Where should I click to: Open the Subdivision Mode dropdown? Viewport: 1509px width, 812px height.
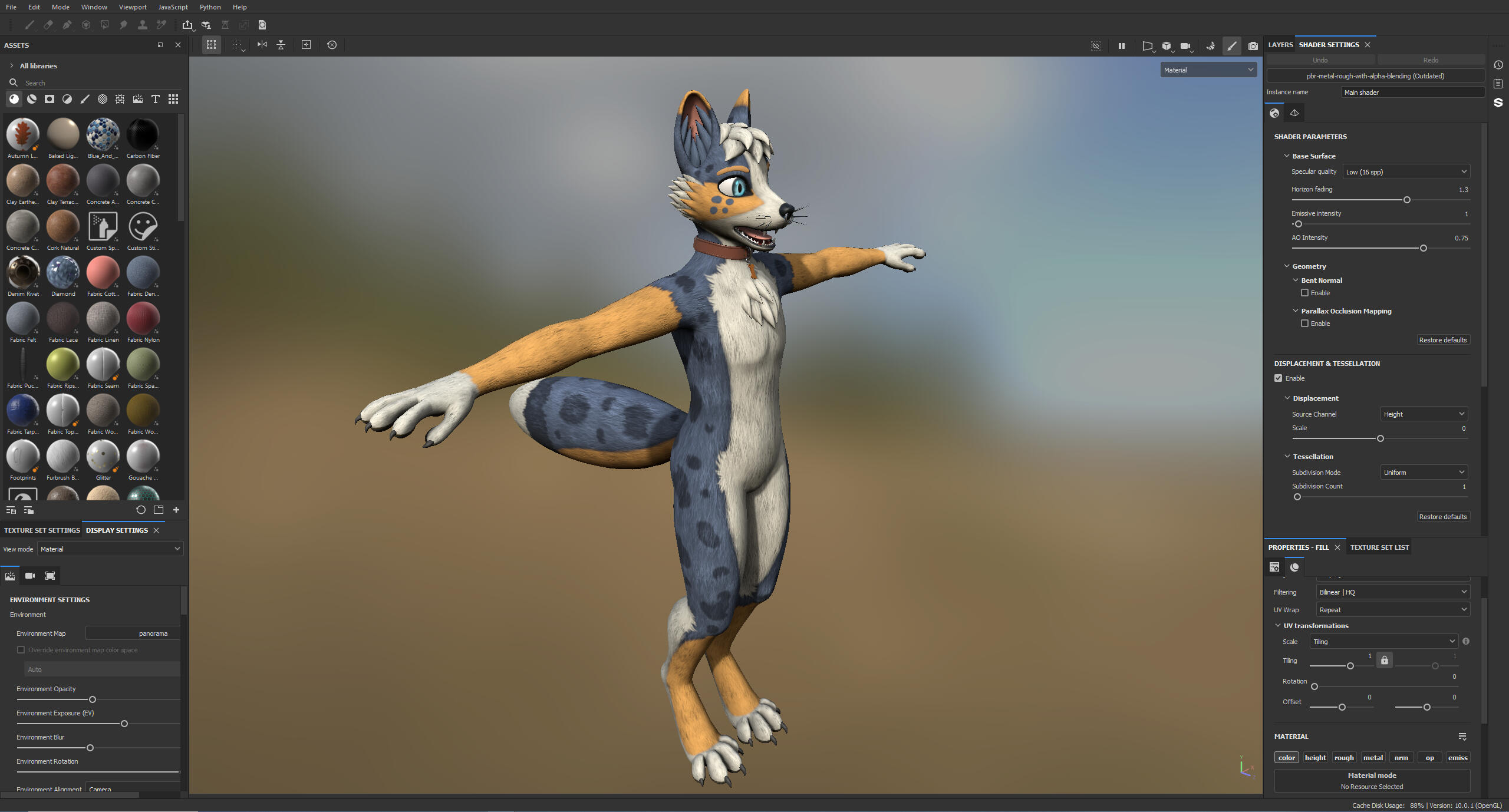1424,473
